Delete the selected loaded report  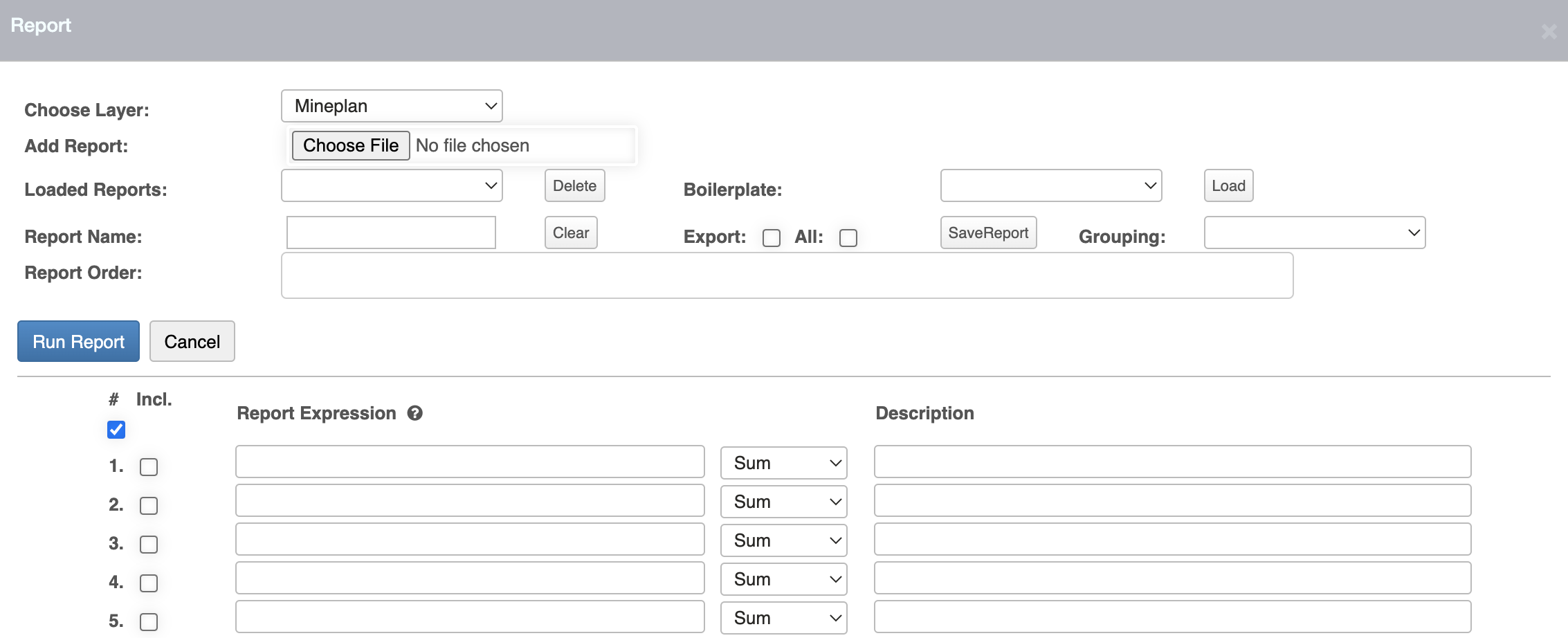click(x=574, y=185)
